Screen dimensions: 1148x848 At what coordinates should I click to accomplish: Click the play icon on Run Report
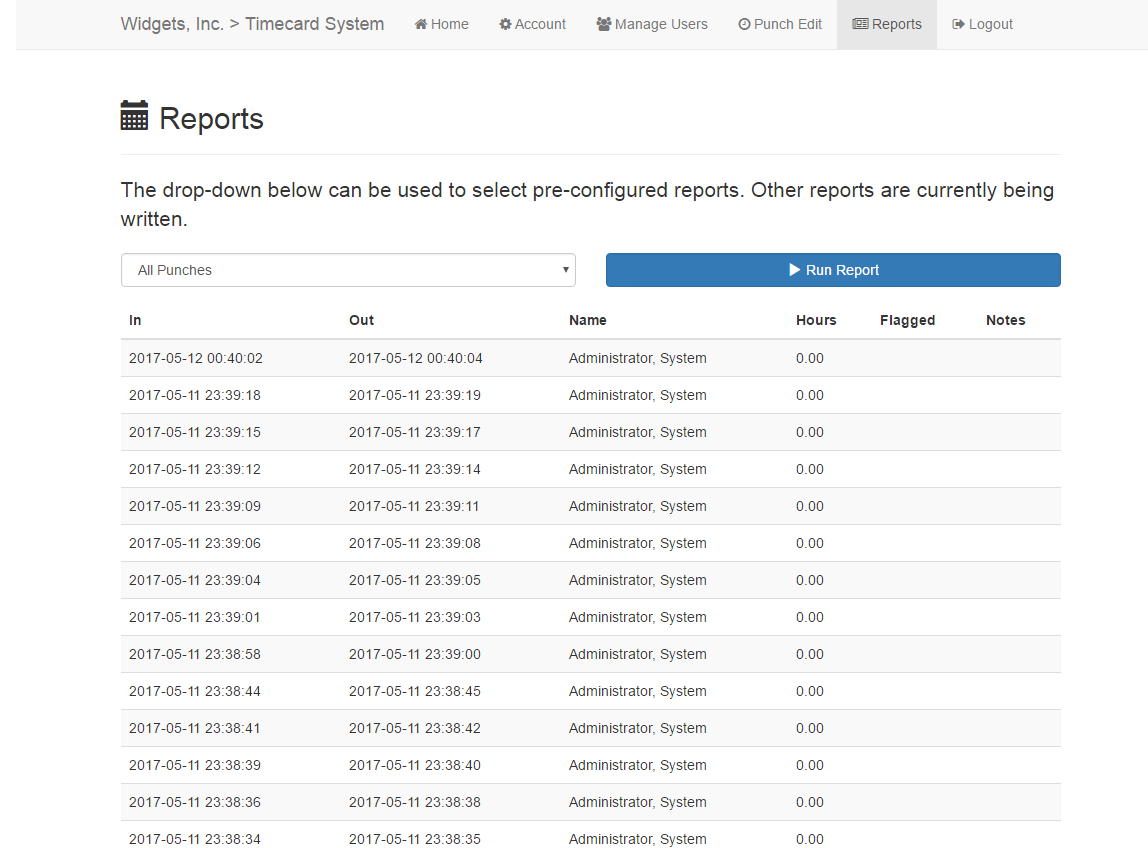click(795, 270)
